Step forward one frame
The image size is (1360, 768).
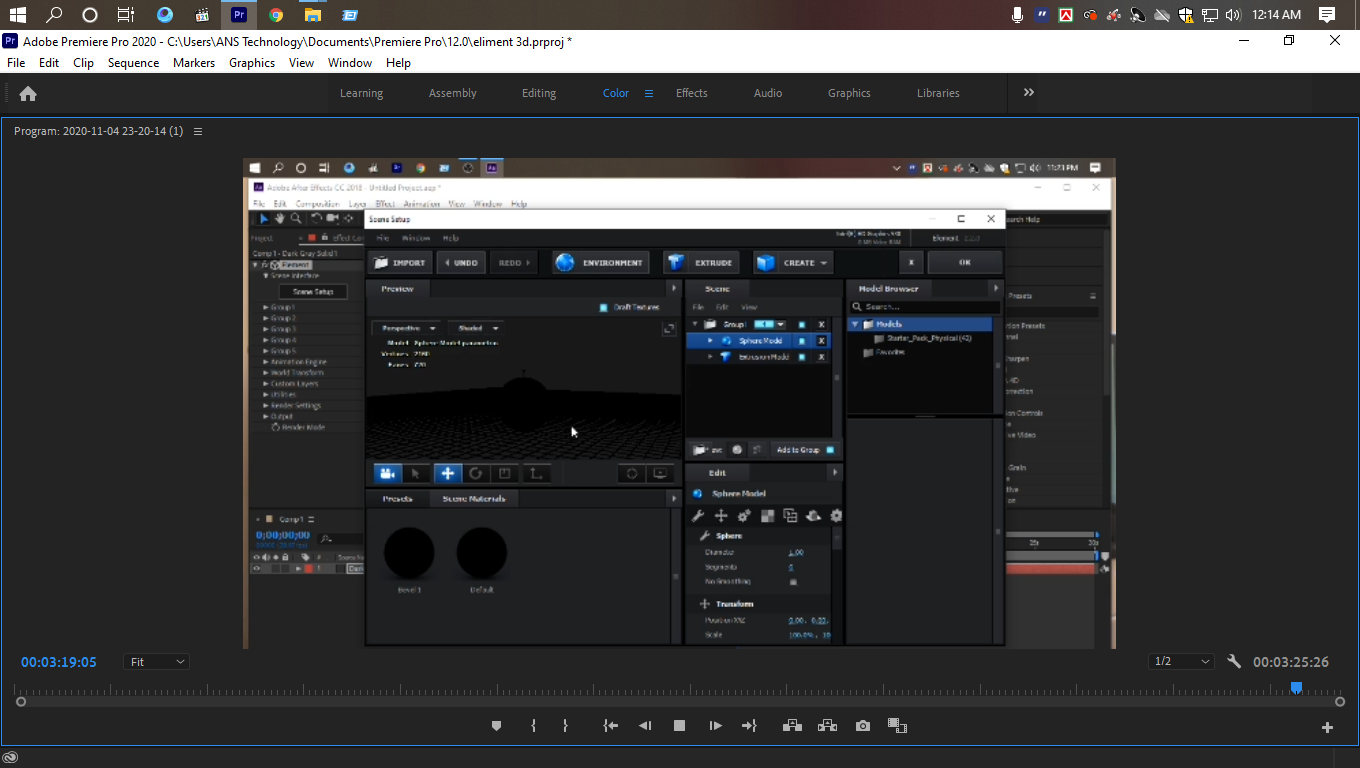tap(715, 726)
